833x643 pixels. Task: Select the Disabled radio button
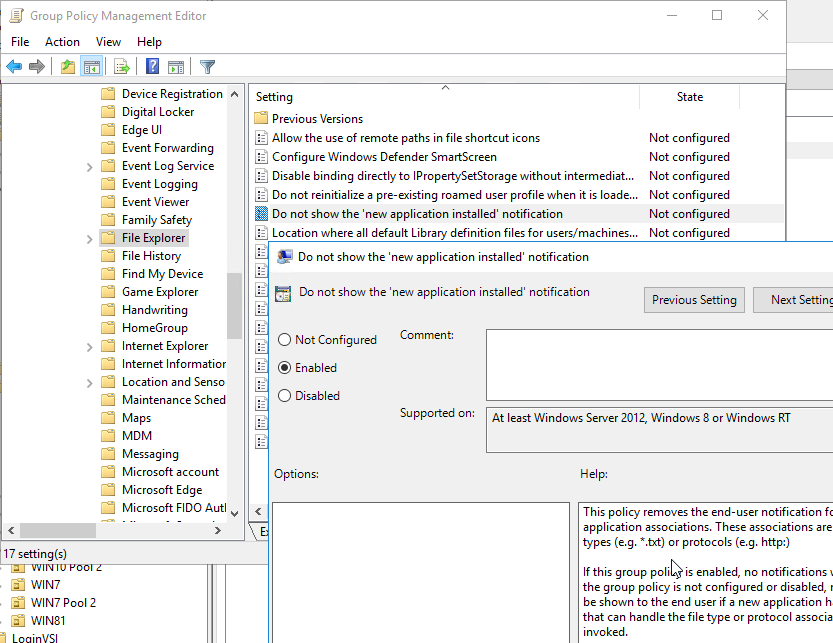click(285, 396)
